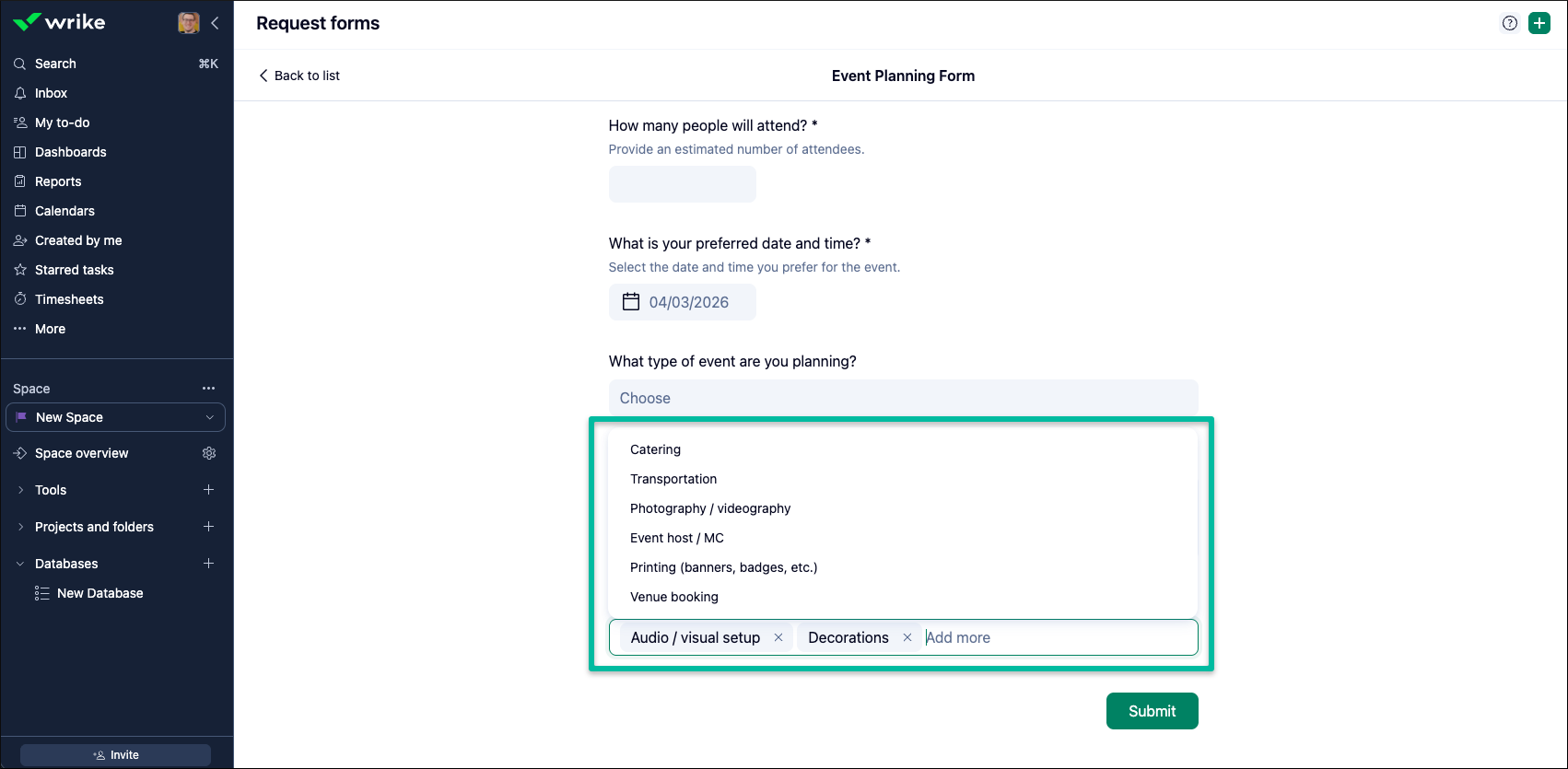
Task: Go back via Back to list
Action: pyautogui.click(x=299, y=76)
